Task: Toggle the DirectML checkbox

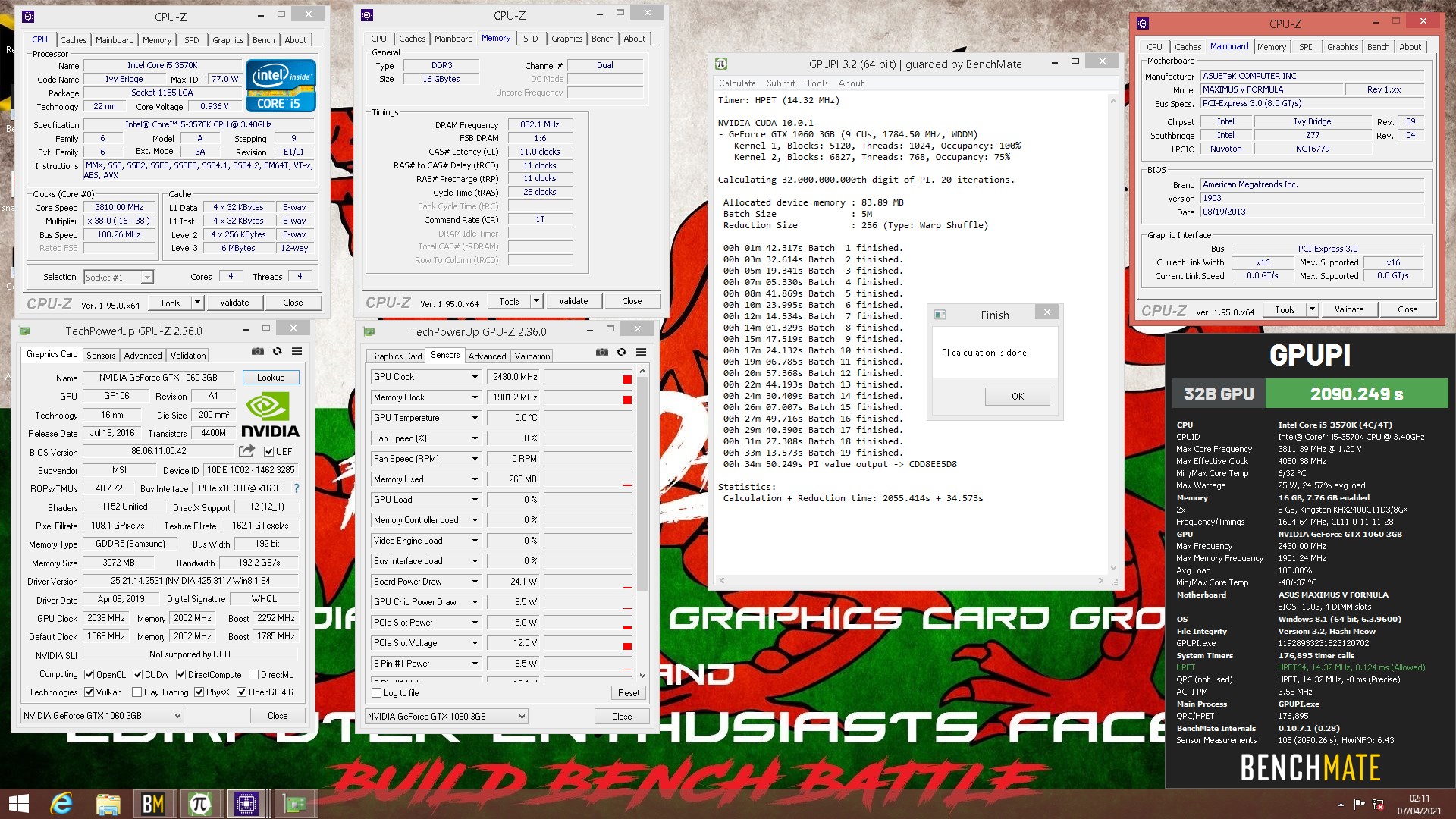Action: coord(254,675)
